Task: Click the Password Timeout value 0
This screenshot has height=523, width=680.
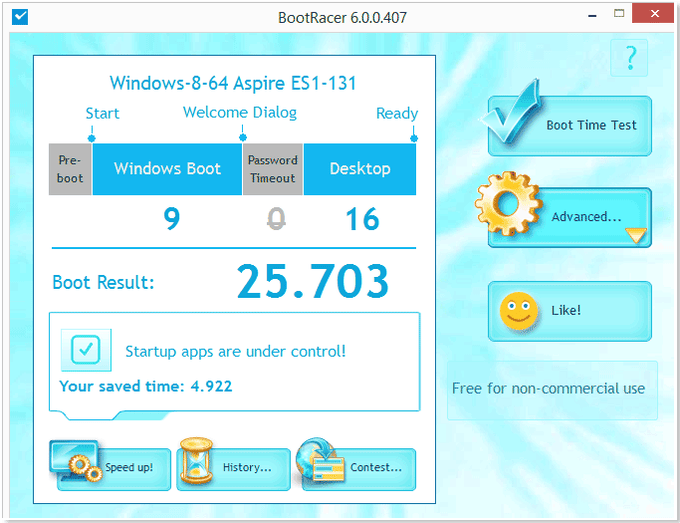Action: pyautogui.click(x=276, y=219)
